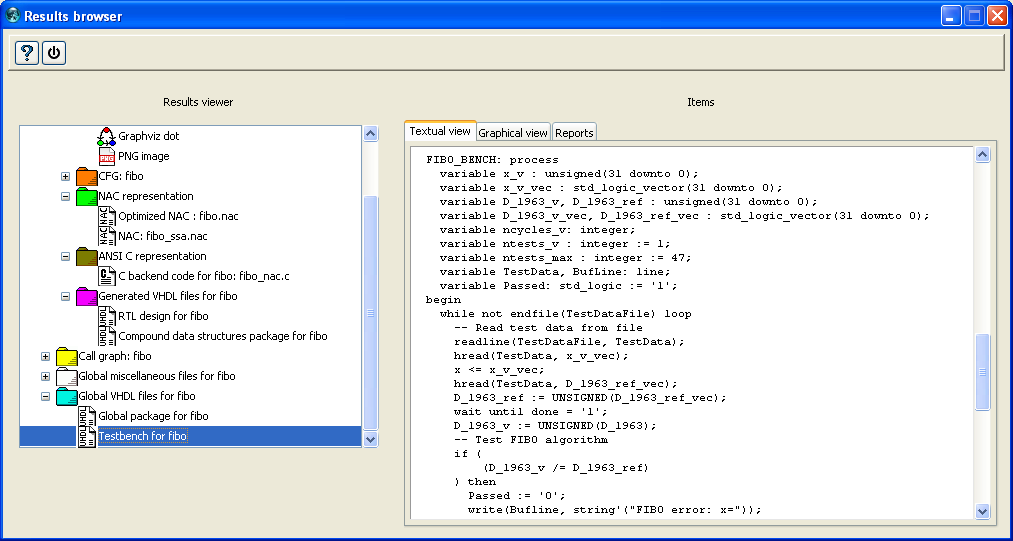Image resolution: width=1013 pixels, height=541 pixels.
Task: Click the power exit toolbar button
Action: point(54,52)
